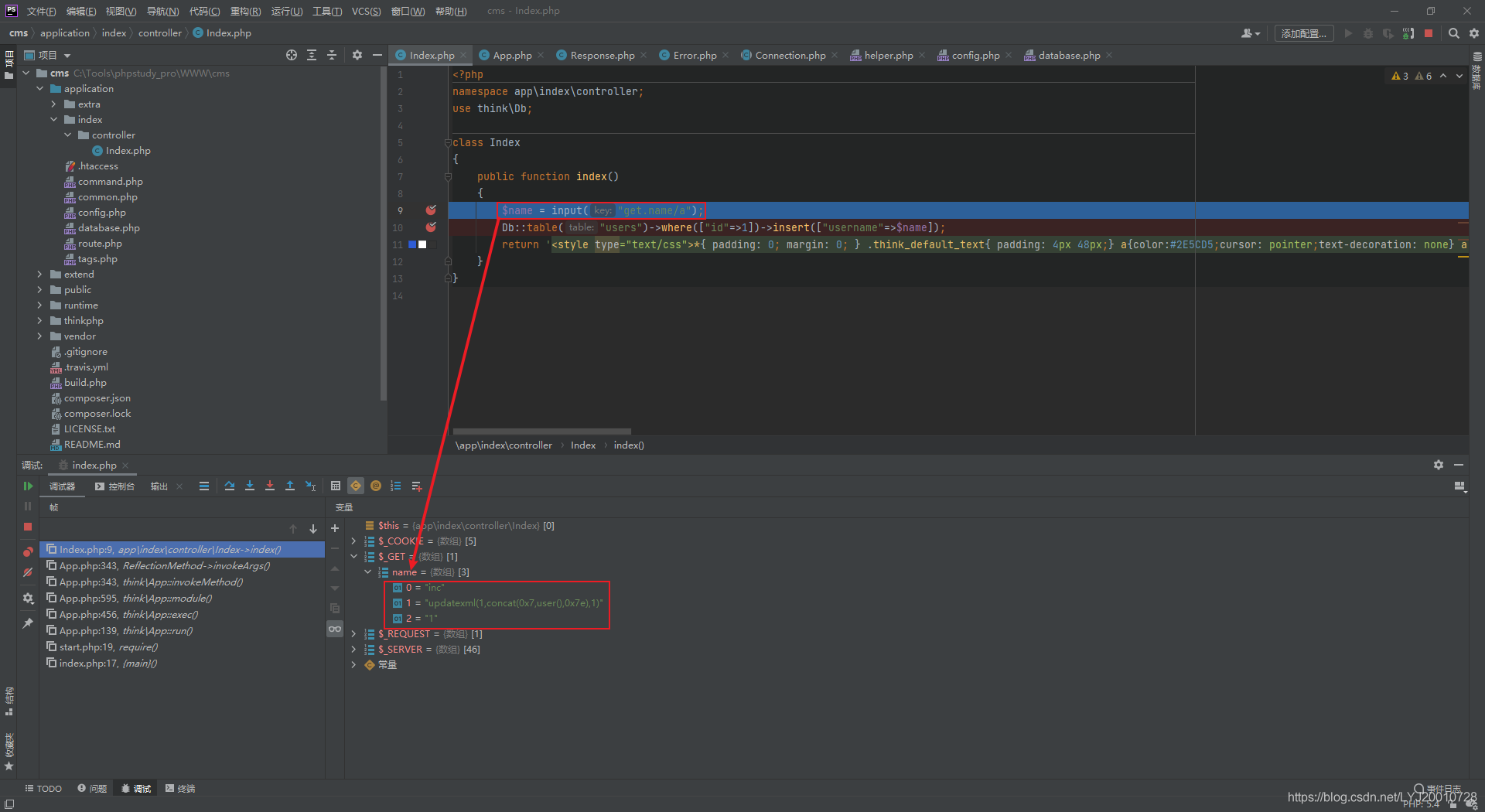Click the View Breakpoints double-red-dot icon
Image resolution: width=1485 pixels, height=812 pixels.
click(28, 551)
